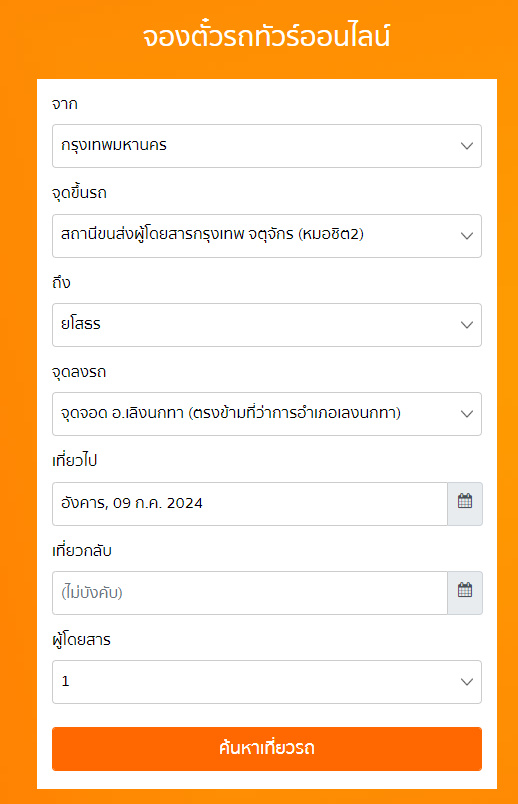
Task: Select passenger count in ผู้โดยสาร dropdown
Action: point(267,682)
